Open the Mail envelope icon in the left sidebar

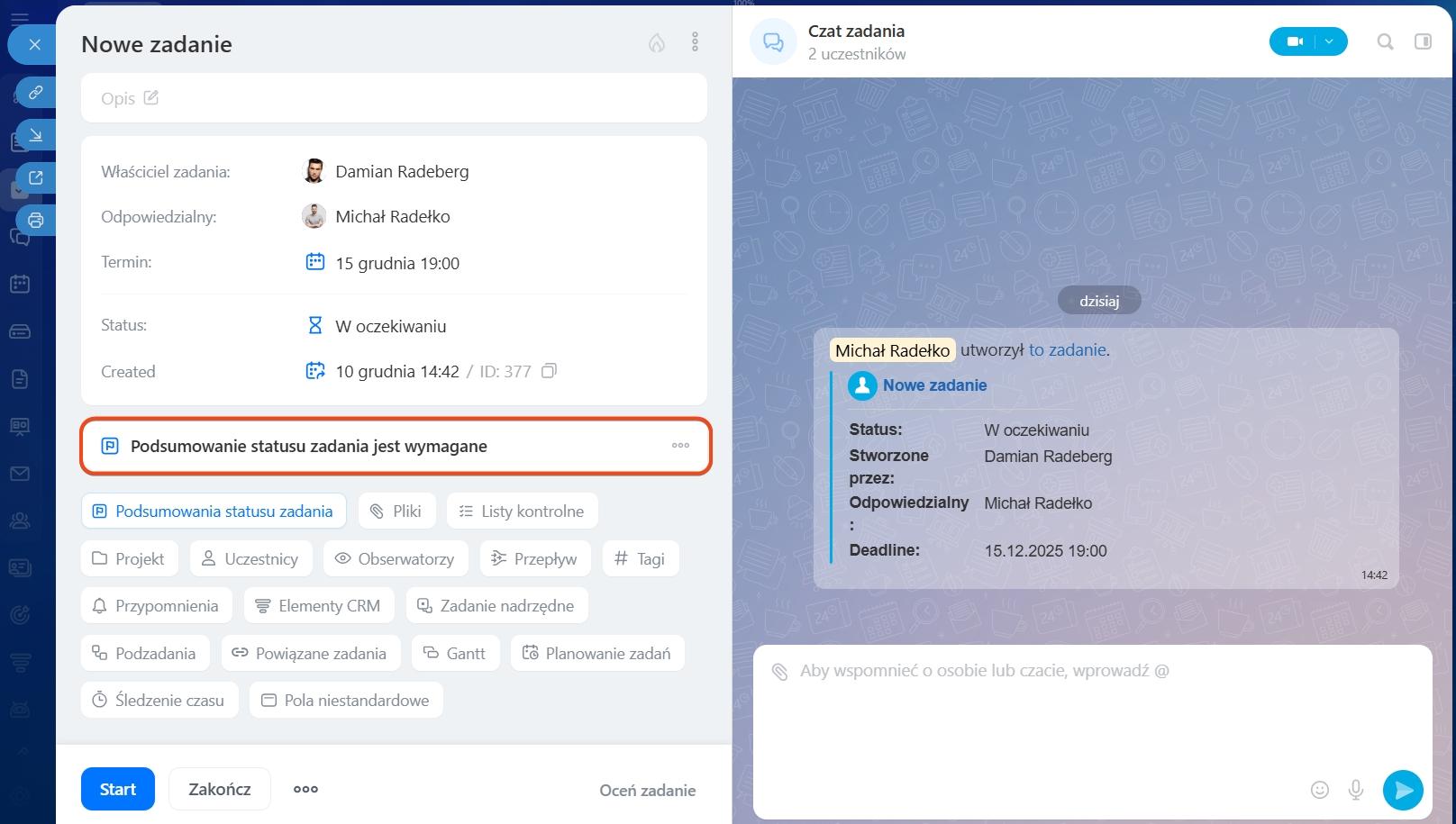20,474
